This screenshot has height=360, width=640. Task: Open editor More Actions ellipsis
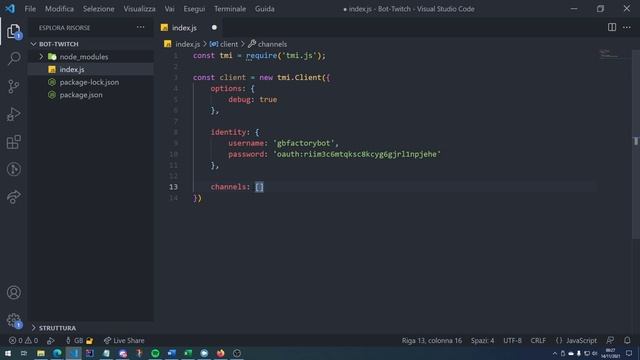coord(627,27)
